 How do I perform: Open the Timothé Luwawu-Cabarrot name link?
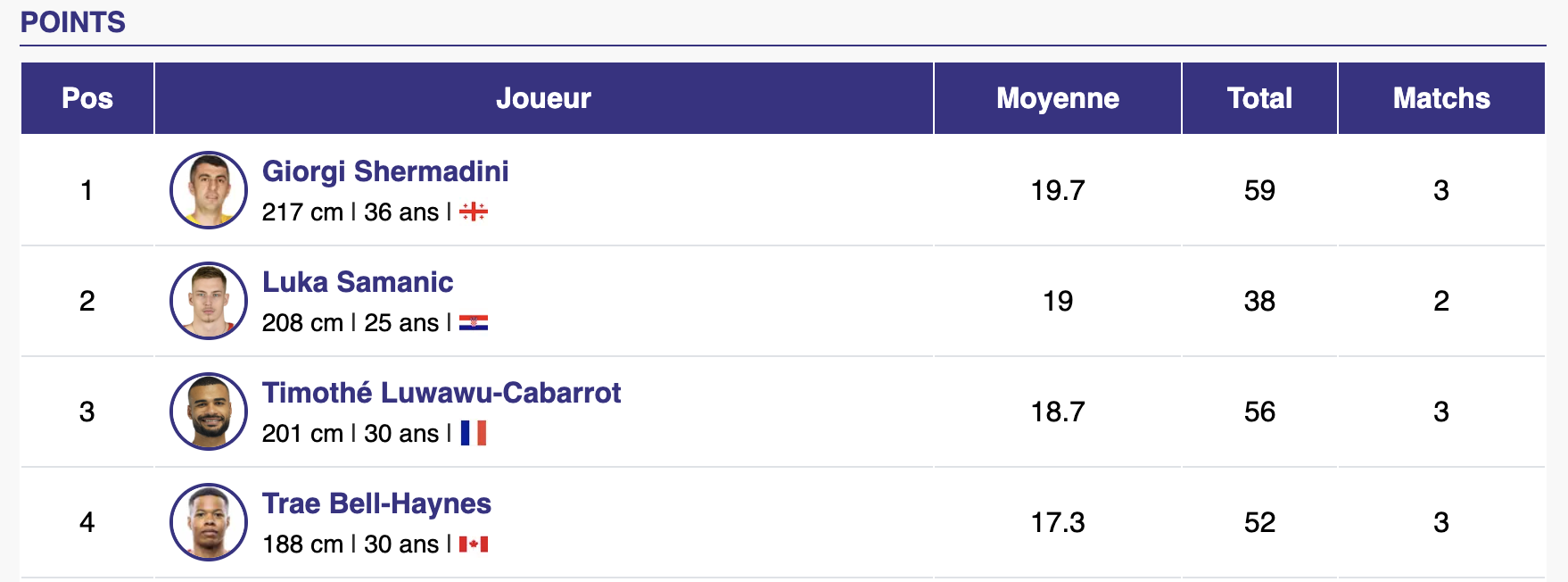(x=442, y=393)
